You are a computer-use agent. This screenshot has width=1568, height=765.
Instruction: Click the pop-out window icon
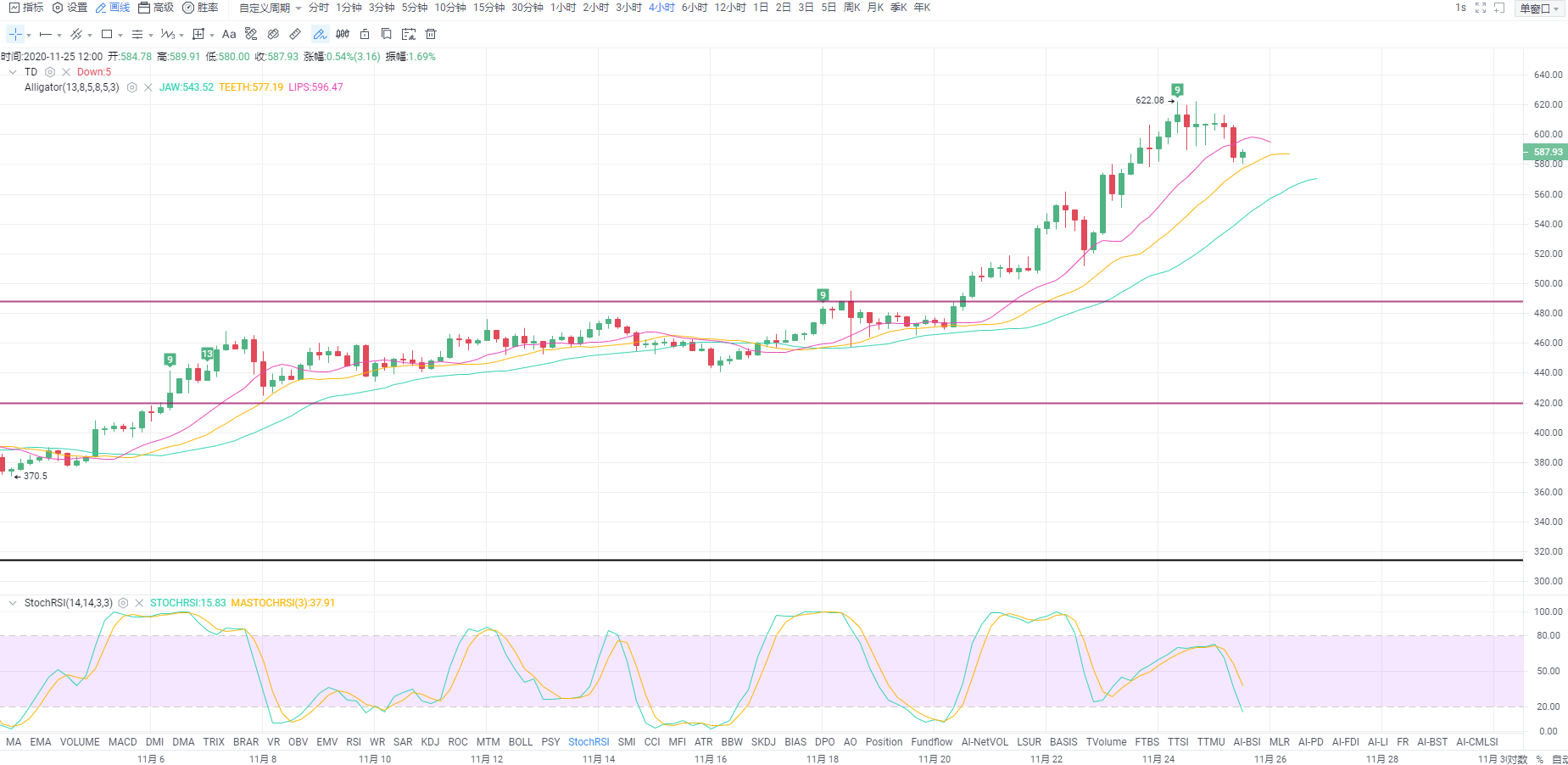tap(1499, 8)
